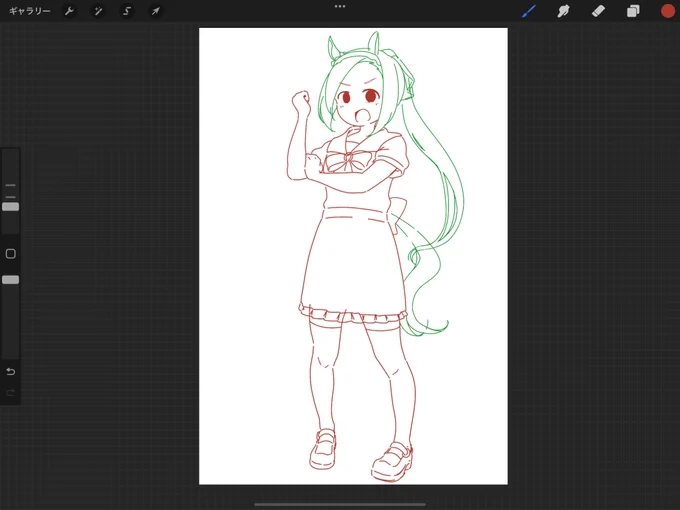Image resolution: width=680 pixels, height=510 pixels.
Task: Open the ギャラリー gallery
Action: click(x=29, y=11)
